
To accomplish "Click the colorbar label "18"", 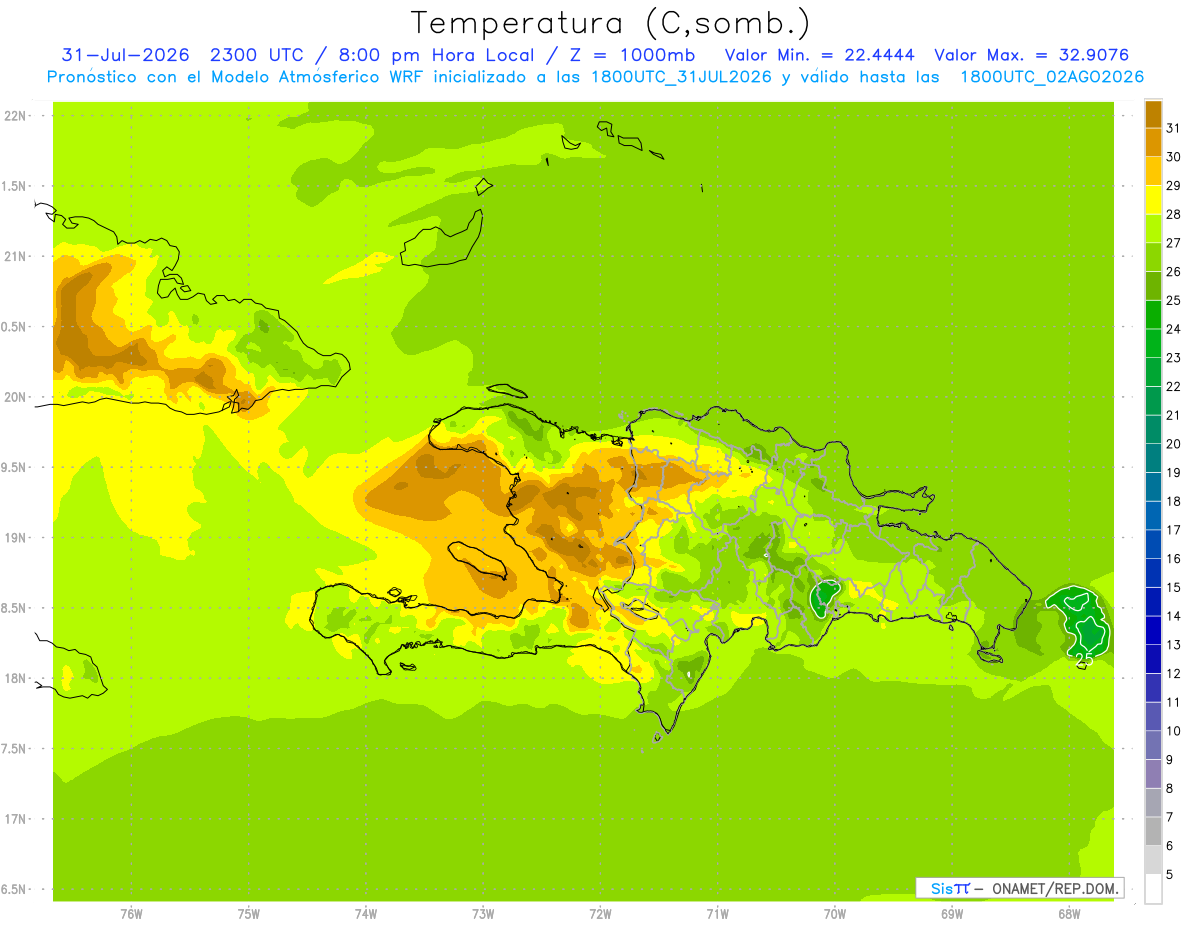I will coord(1173,501).
